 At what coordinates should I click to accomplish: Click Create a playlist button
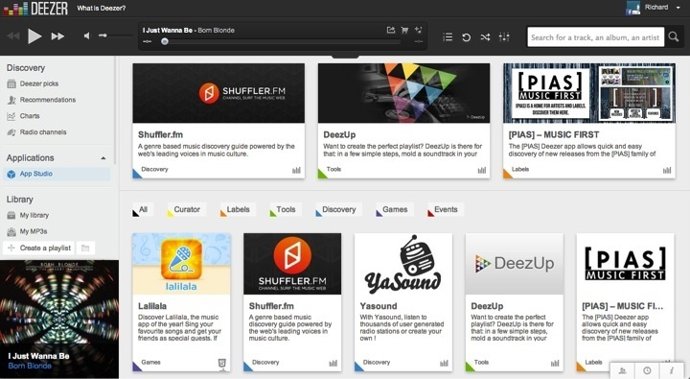coord(39,248)
